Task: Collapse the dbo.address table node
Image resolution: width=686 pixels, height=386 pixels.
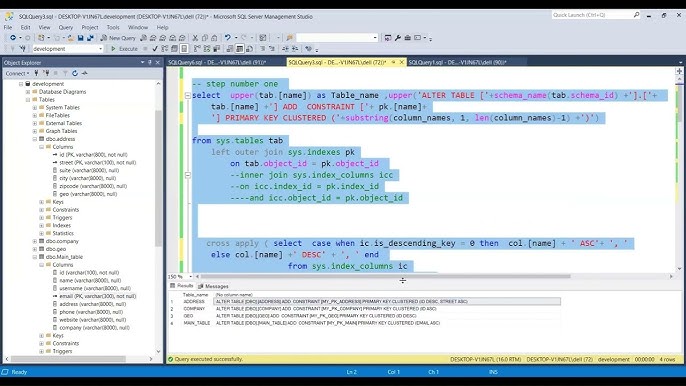Action: tap(35, 139)
